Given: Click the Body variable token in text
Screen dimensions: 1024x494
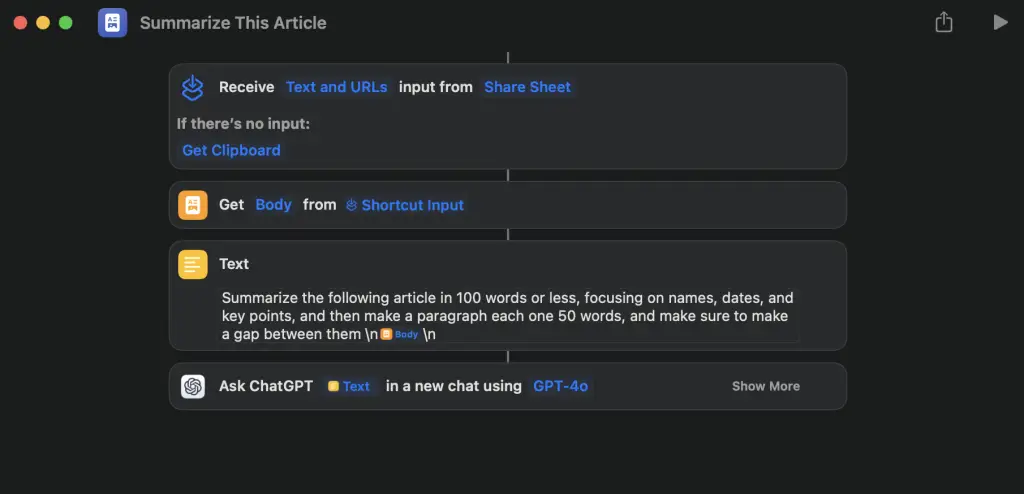Looking at the screenshot, I should tap(400, 335).
